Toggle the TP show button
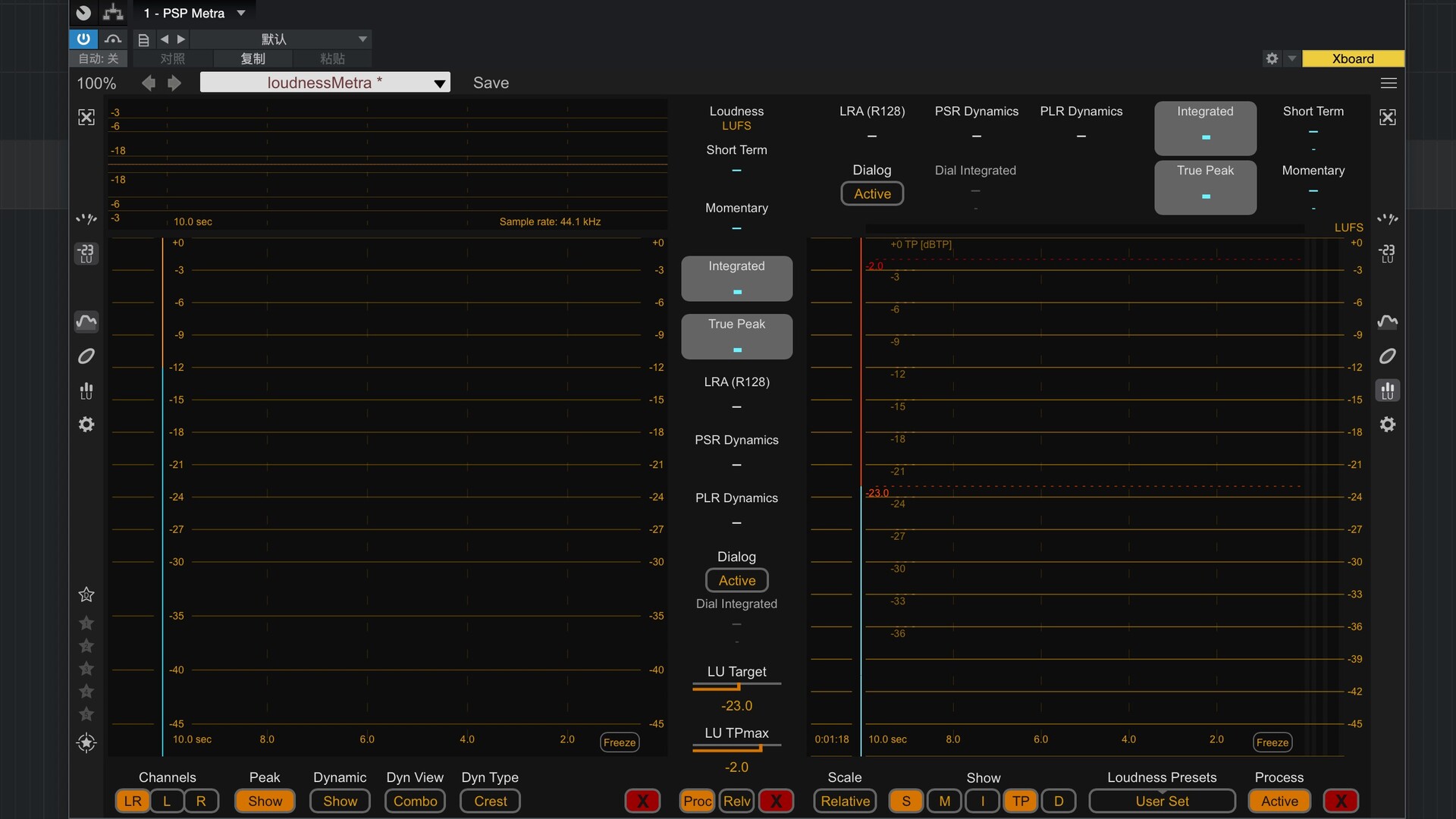Screen dimensions: 1456x819 point(1020,801)
